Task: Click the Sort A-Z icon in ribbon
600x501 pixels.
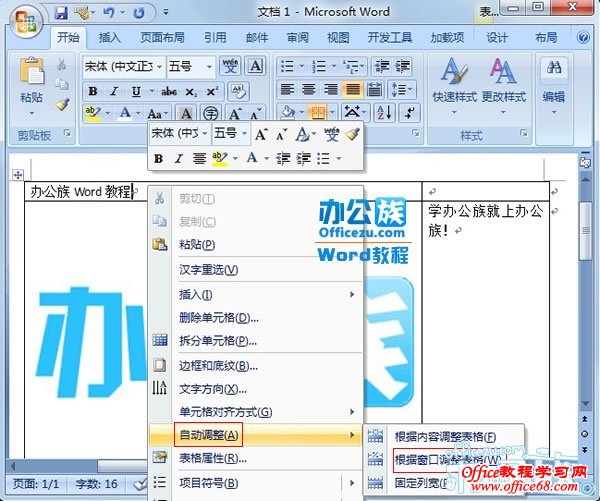Action: [x=384, y=113]
